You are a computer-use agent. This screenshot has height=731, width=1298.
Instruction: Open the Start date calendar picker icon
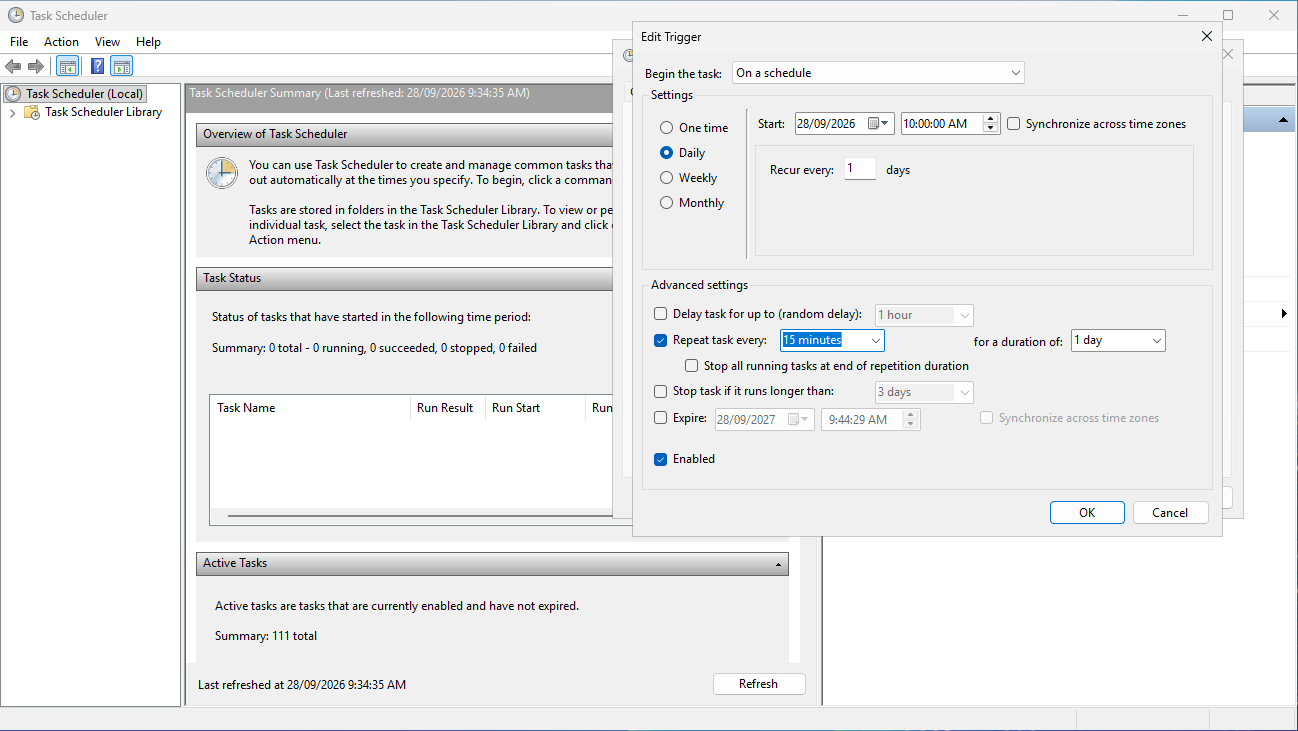(879, 124)
